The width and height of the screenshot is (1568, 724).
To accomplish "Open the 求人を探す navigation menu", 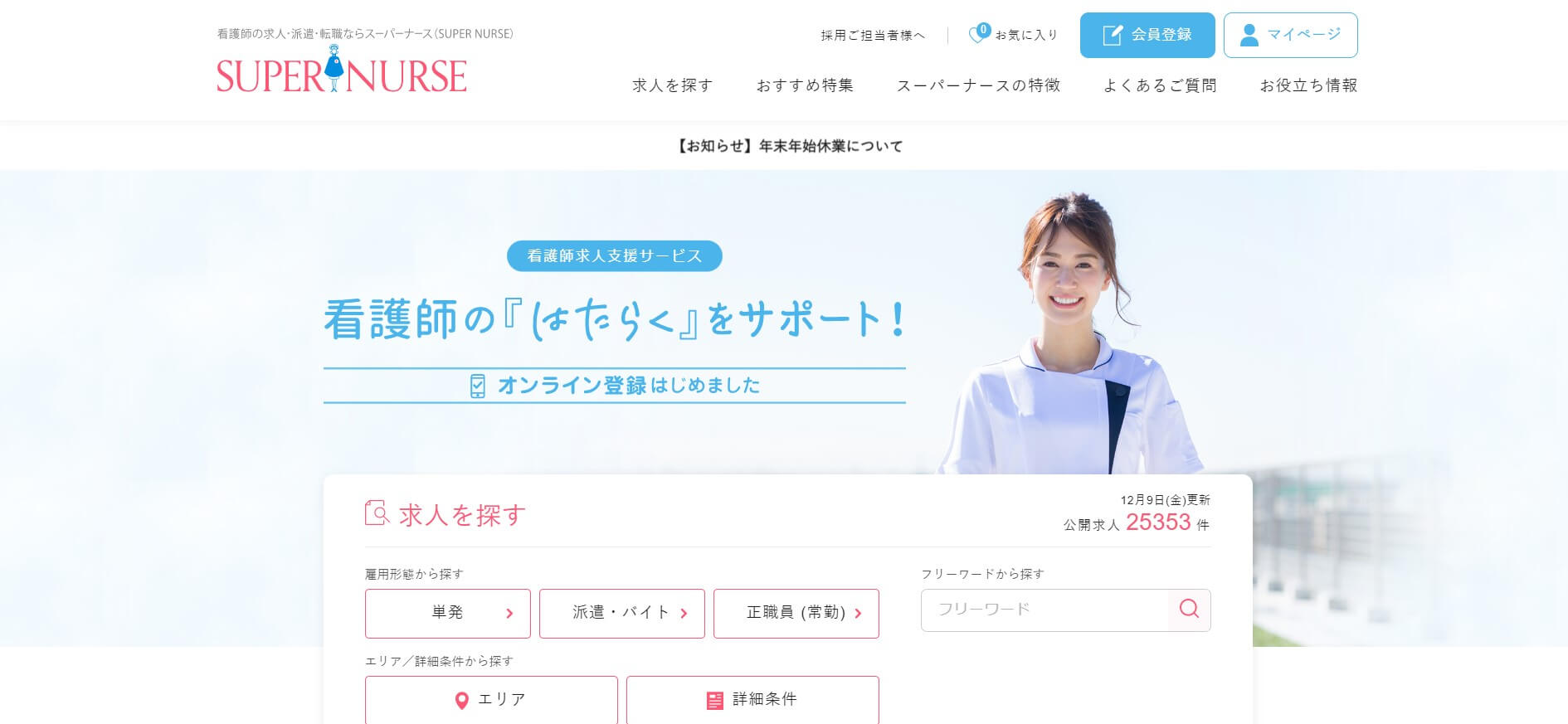I will coord(672,85).
